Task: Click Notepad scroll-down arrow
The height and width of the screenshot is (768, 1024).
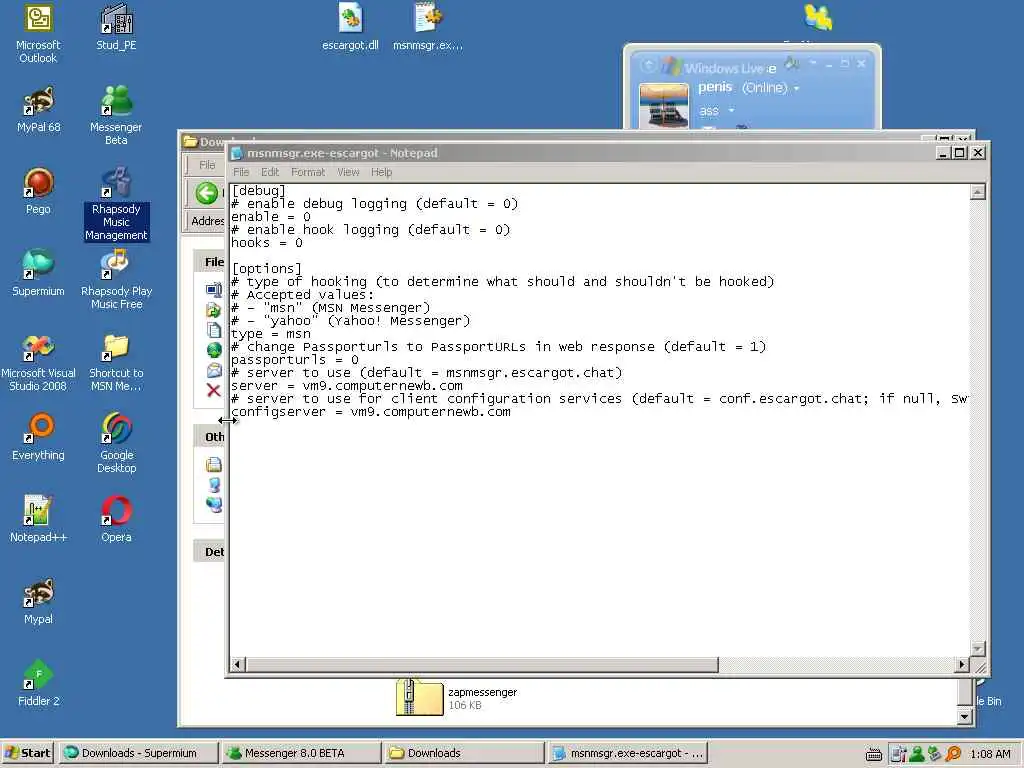Action: point(978,649)
